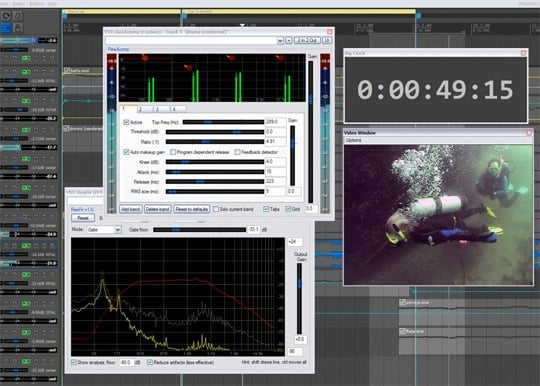
Task: Click the Gate floor slider in ReaFir
Action: click(199, 230)
